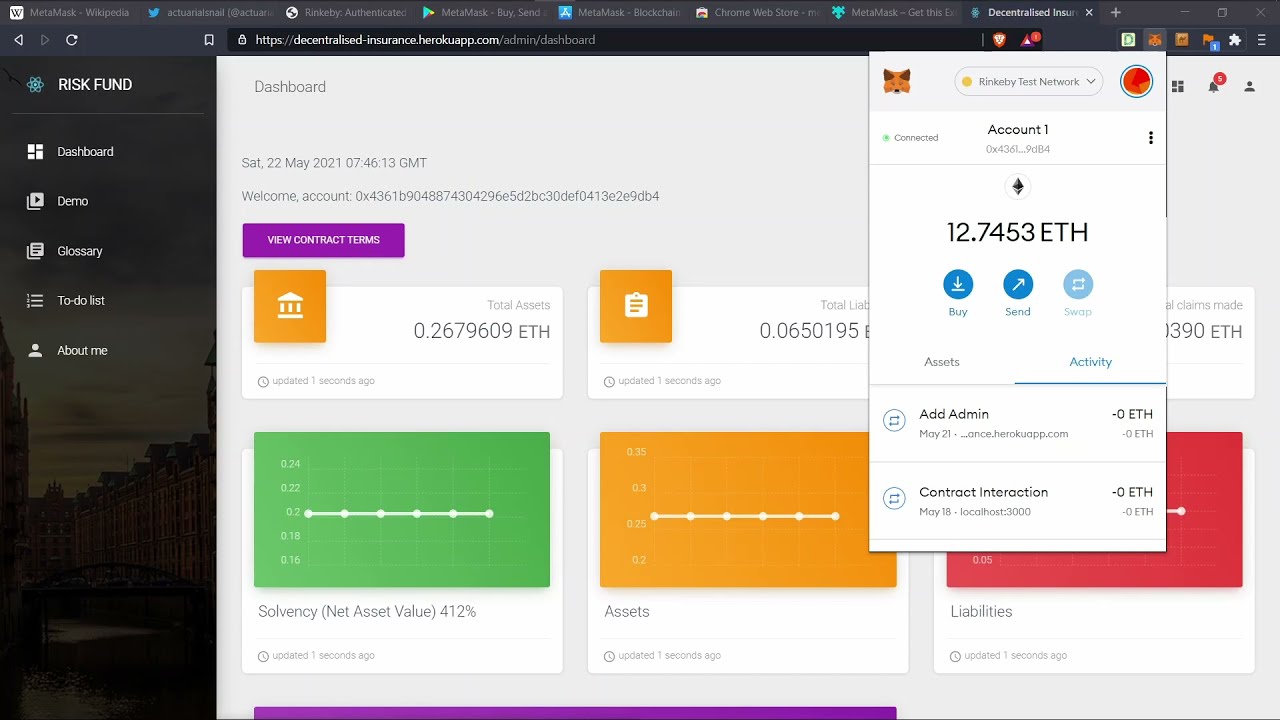Switch to MetaMask - Wikipedia tab
This screenshot has height=720, width=1280.
70,13
